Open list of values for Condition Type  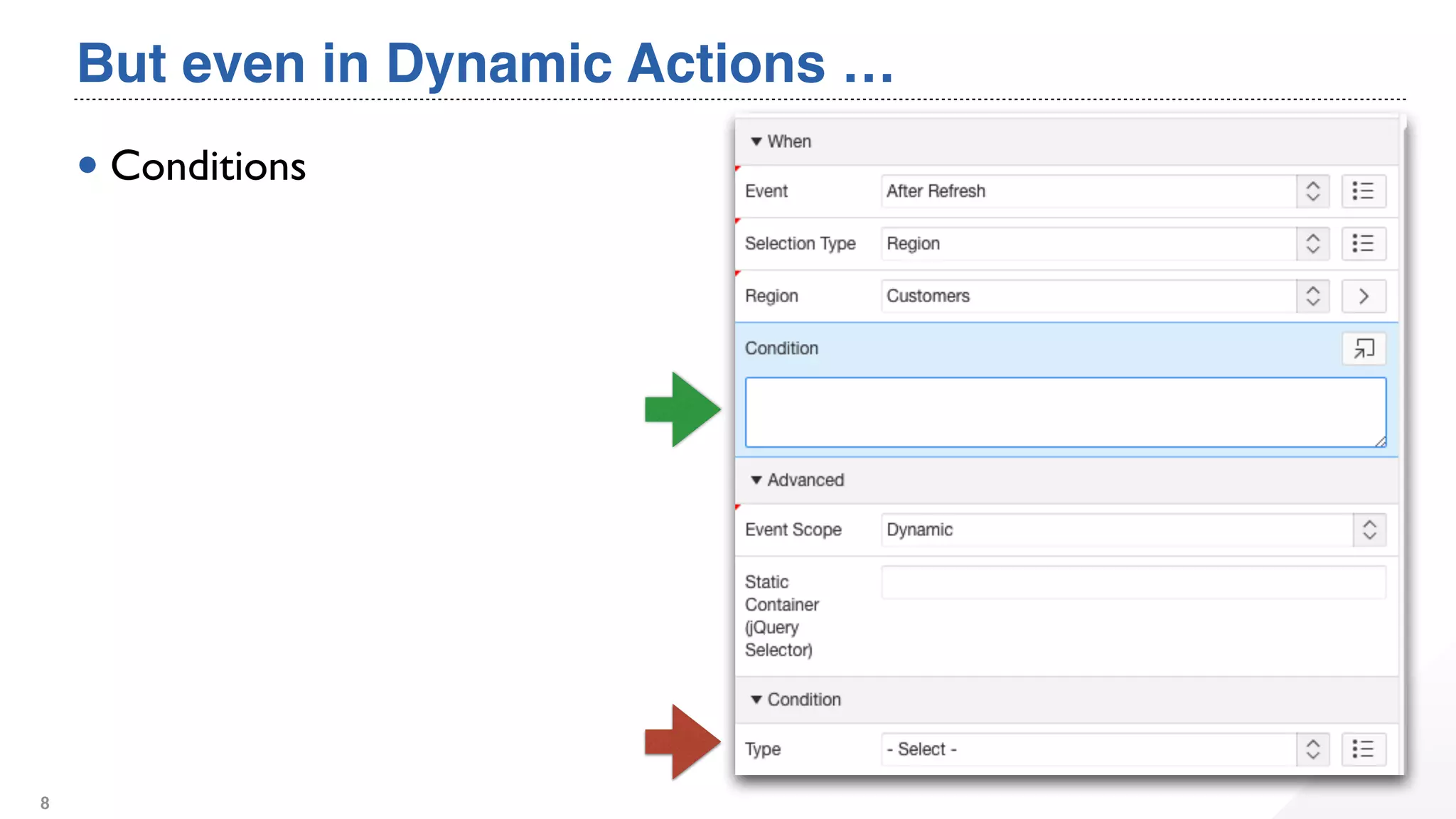pos(1364,749)
